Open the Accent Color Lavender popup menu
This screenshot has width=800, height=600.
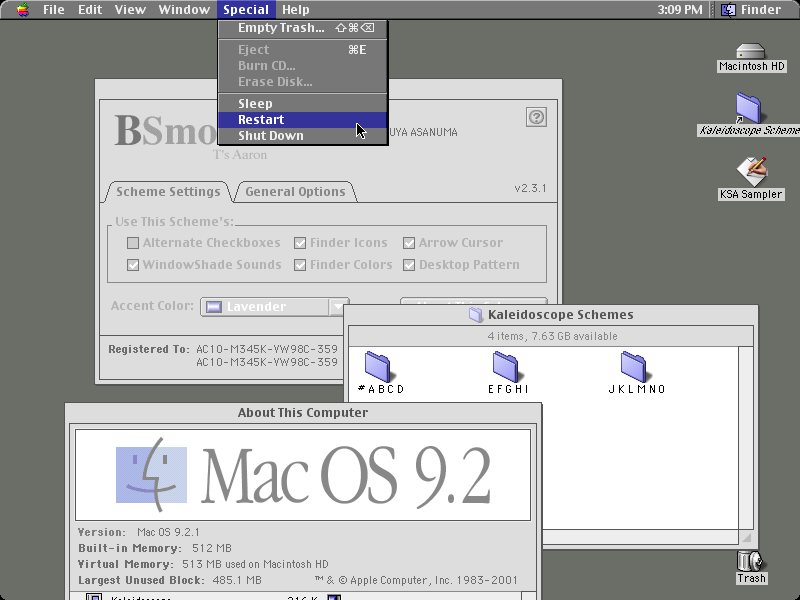(x=274, y=307)
